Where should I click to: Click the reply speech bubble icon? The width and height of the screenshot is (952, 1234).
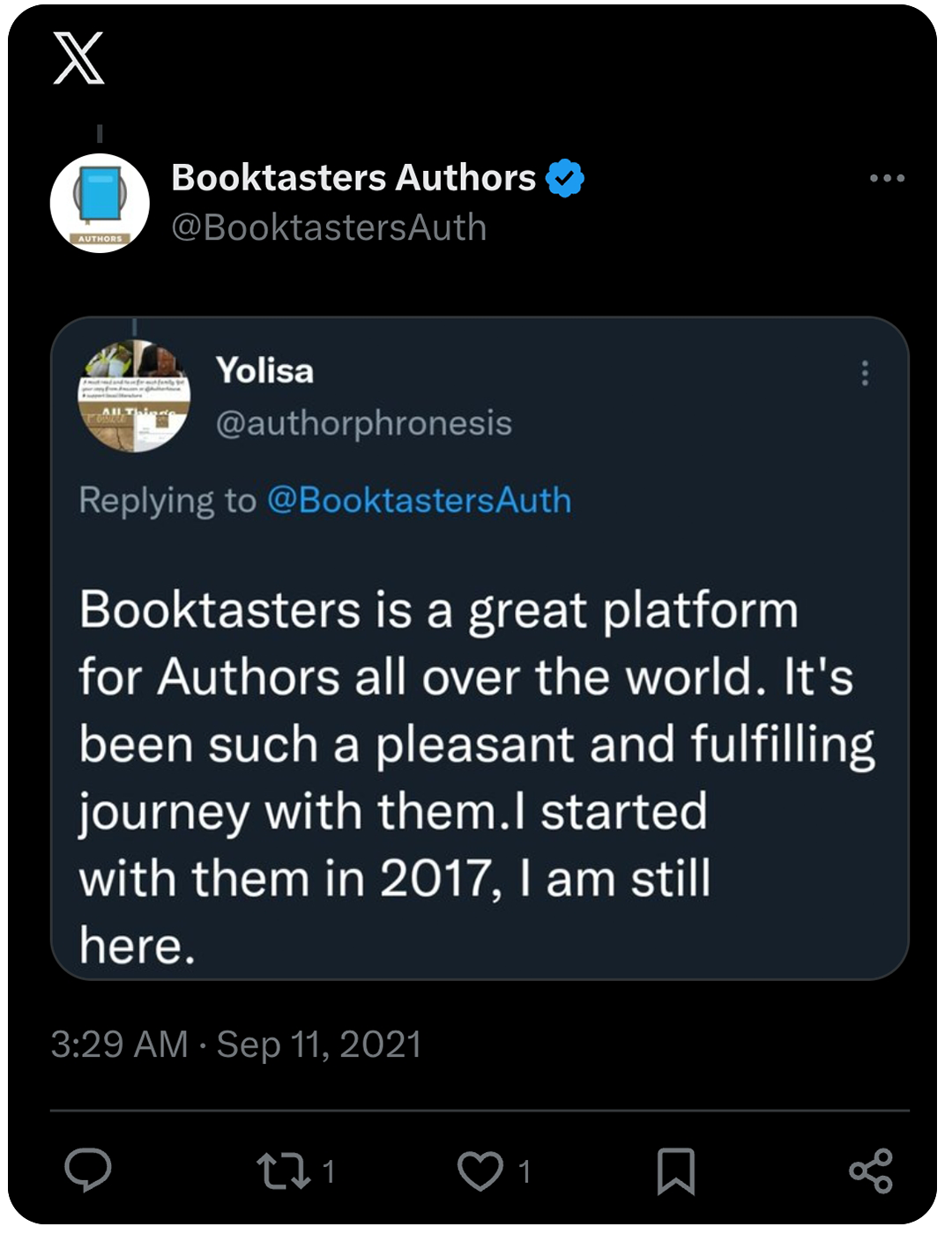click(88, 1171)
